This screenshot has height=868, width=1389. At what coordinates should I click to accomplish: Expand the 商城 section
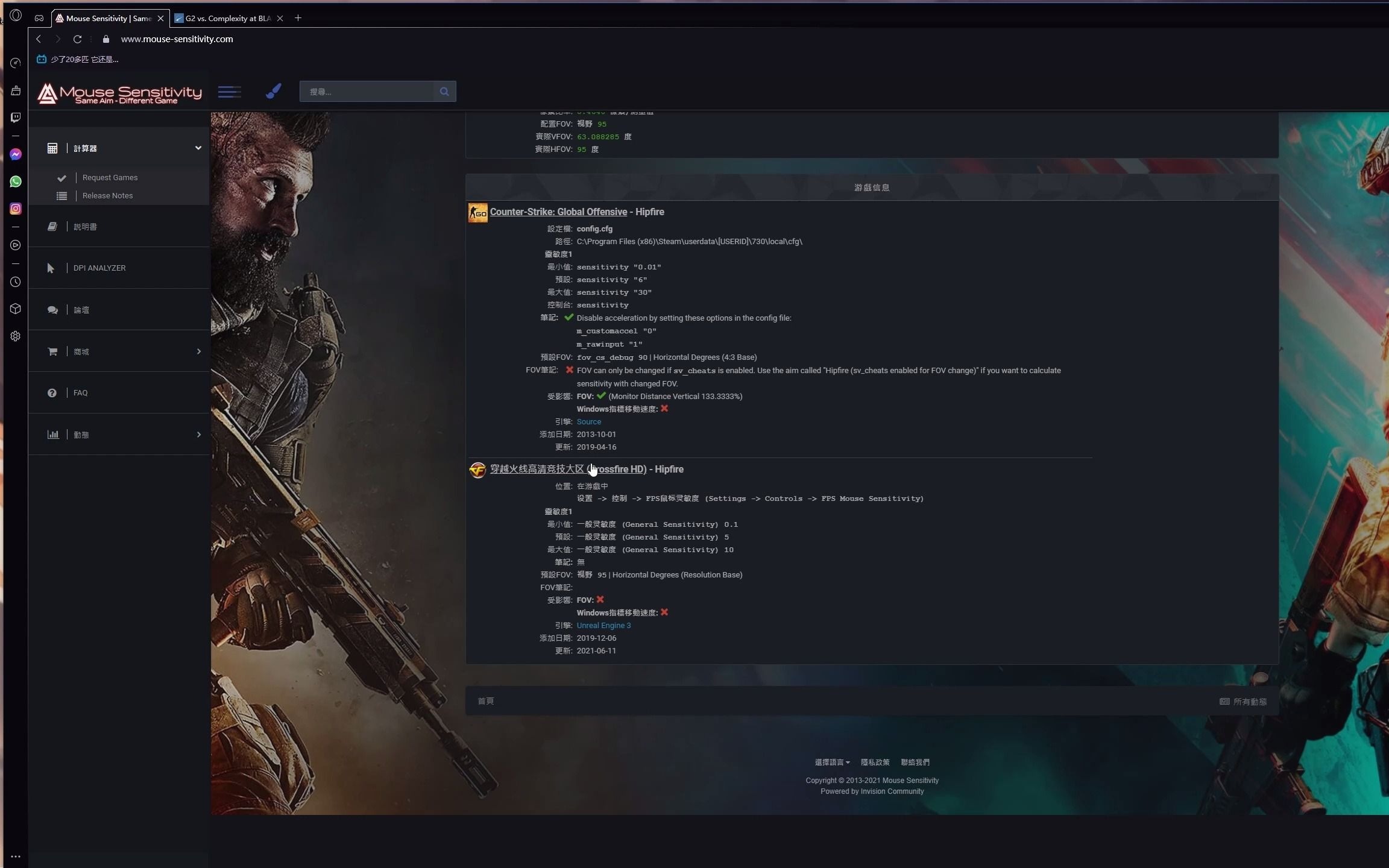[198, 351]
